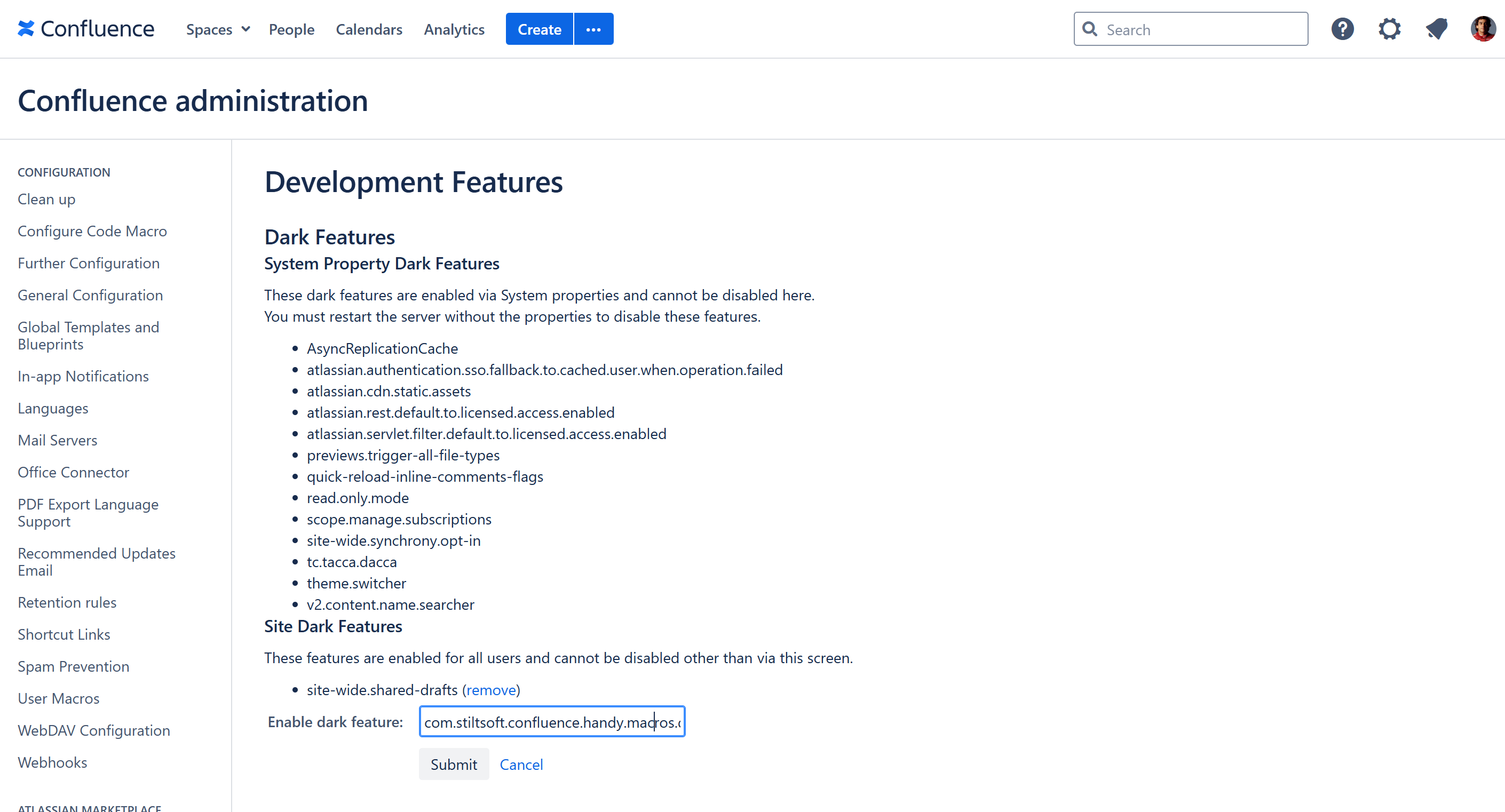Open the administration gear menu
This screenshot has width=1505, height=812.
click(1389, 29)
